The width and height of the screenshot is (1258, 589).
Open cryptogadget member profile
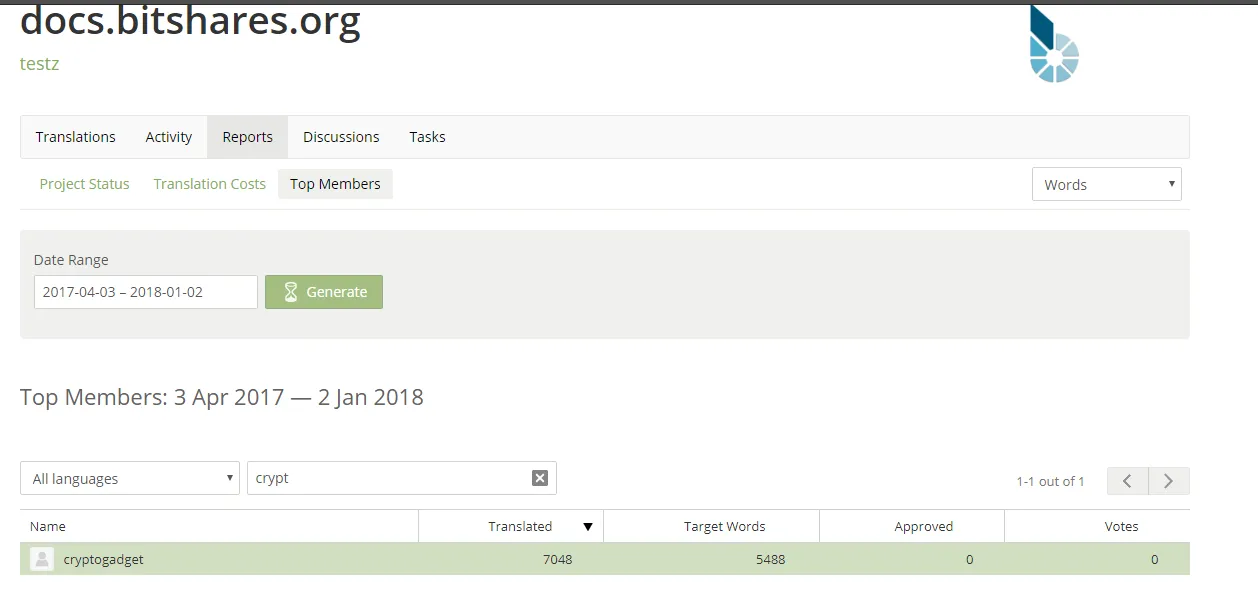(104, 559)
